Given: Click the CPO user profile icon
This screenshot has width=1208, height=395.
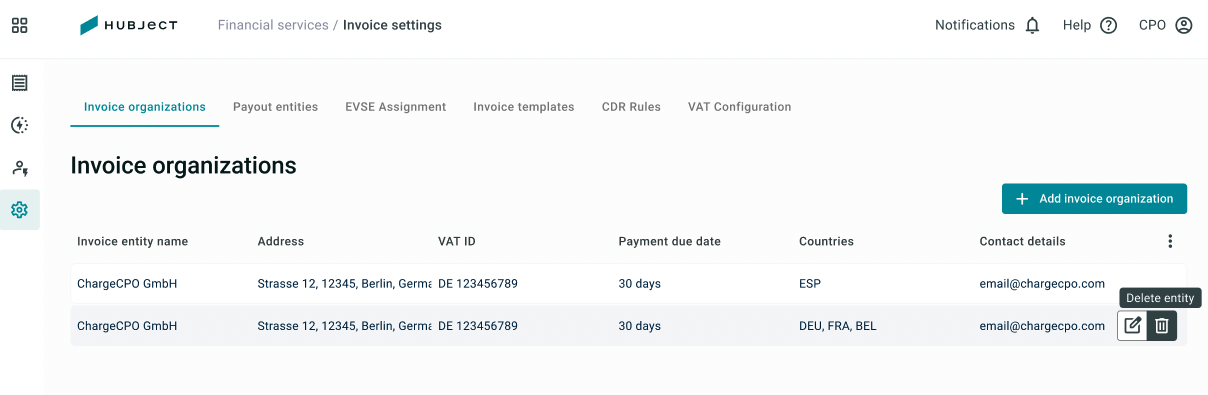Looking at the screenshot, I should pos(1184,26).
